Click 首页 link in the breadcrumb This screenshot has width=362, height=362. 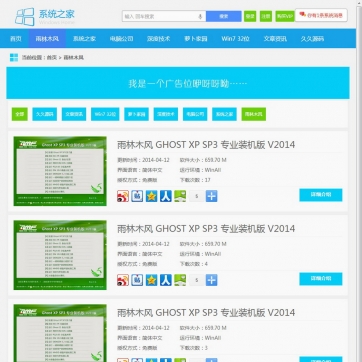click(x=51, y=58)
